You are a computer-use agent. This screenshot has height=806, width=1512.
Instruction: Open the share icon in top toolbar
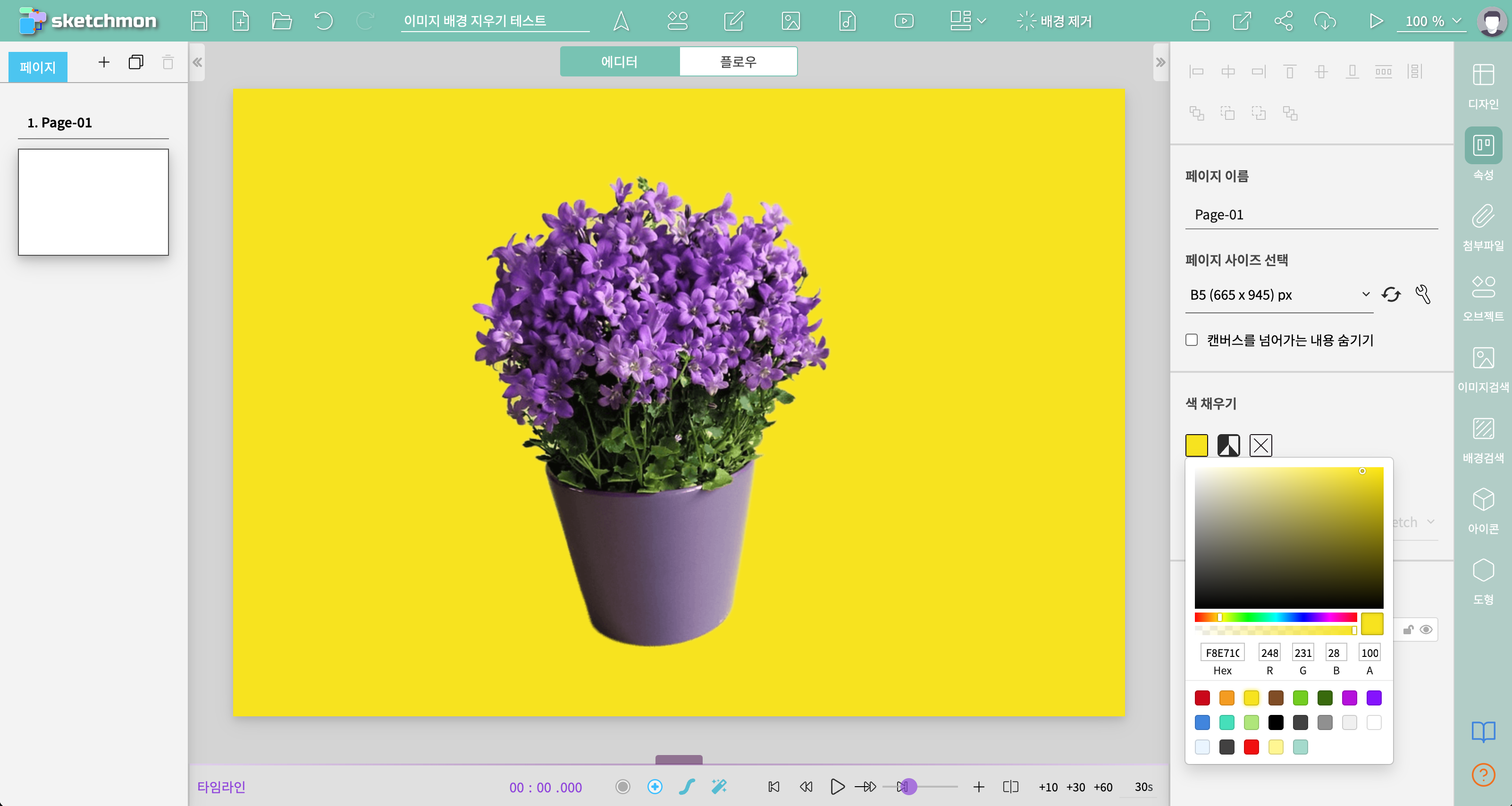1283,21
